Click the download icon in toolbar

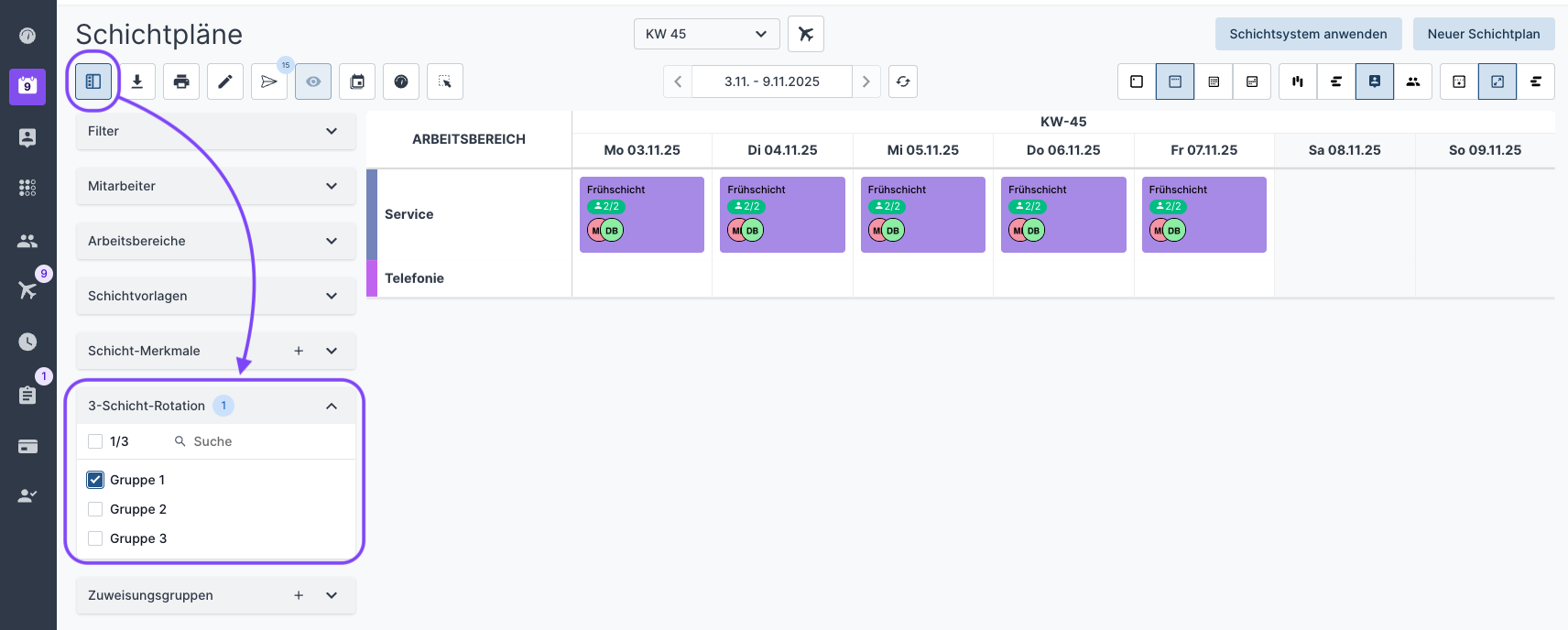click(x=137, y=81)
